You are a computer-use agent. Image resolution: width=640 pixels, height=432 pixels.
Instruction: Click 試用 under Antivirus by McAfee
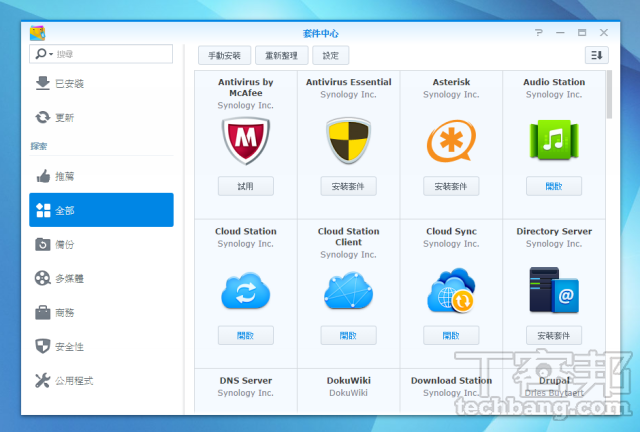(245, 186)
